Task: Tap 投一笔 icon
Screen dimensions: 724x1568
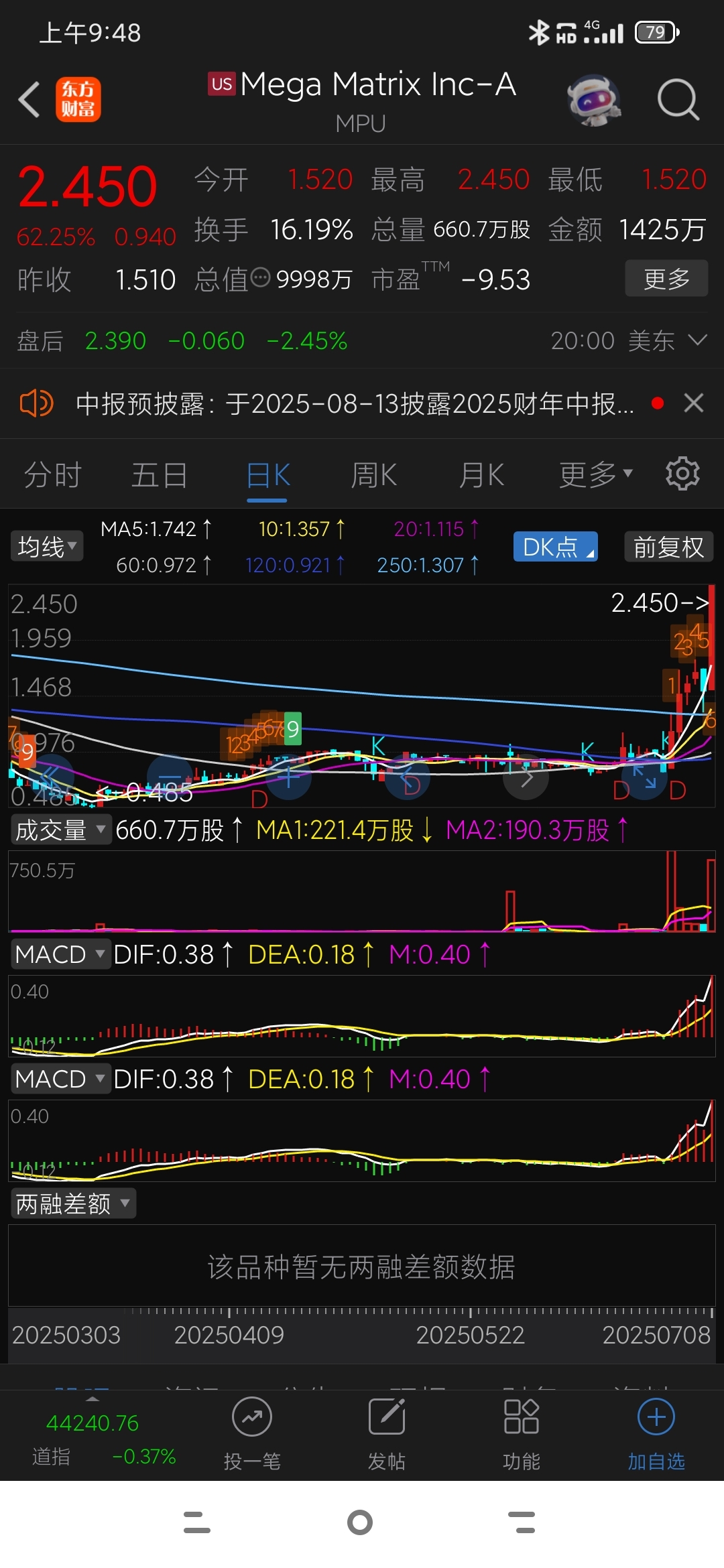Action: (252, 1417)
